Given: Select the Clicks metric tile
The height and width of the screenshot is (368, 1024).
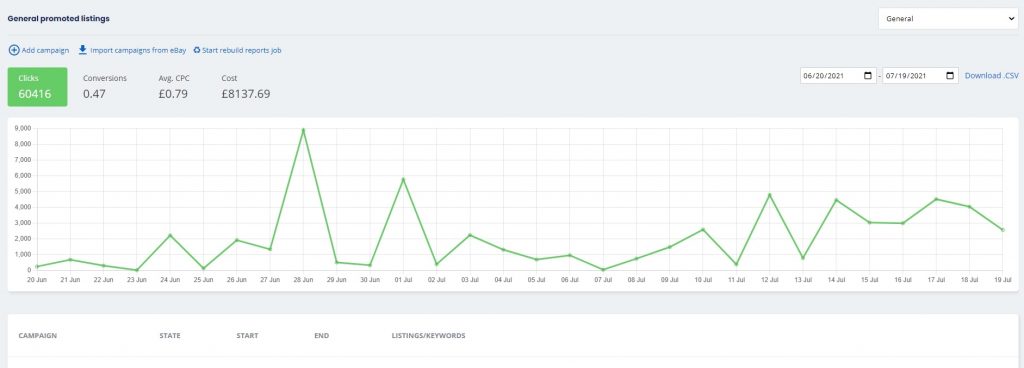Looking at the screenshot, I should click(37, 87).
